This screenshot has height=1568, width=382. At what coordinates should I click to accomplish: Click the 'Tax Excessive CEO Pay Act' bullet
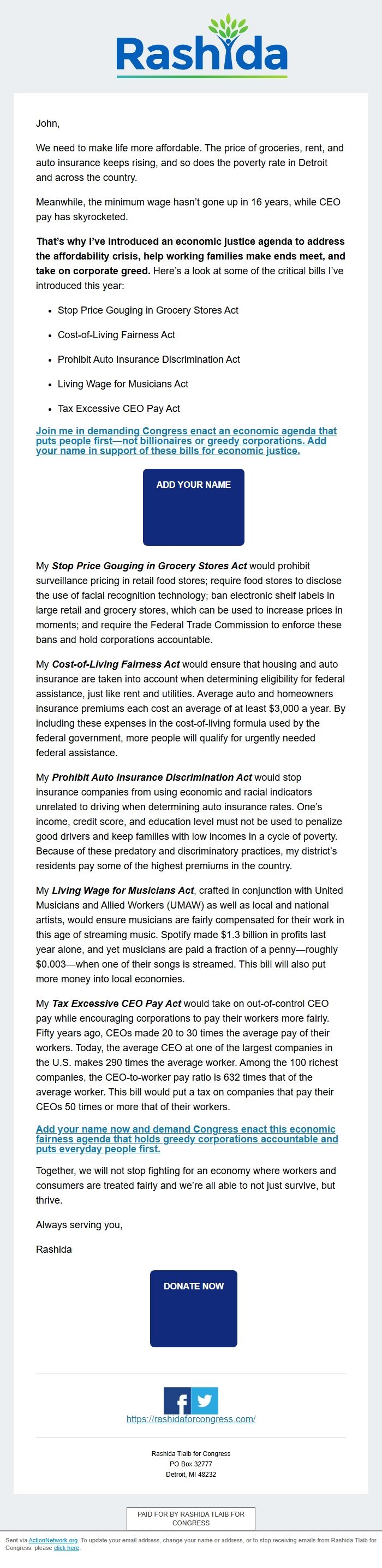point(118,409)
